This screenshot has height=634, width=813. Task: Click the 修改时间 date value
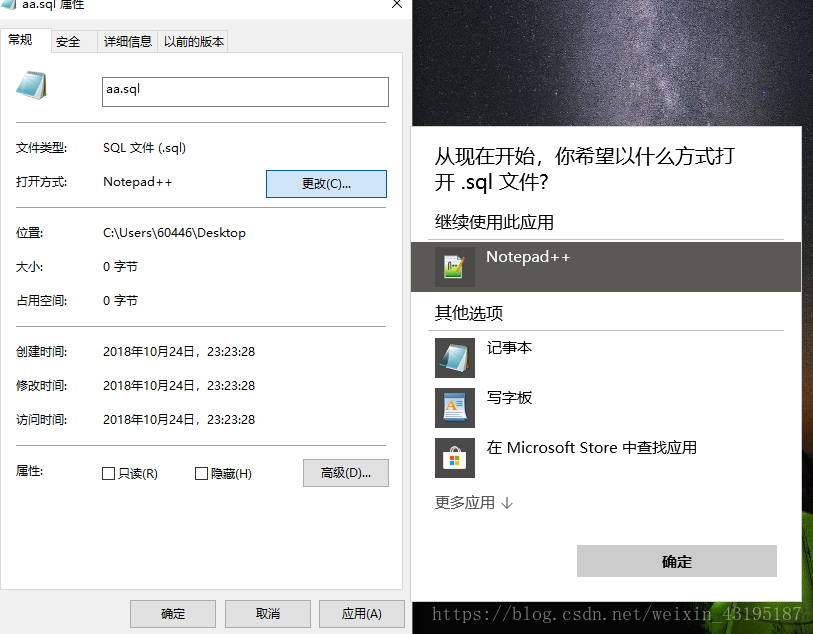tap(179, 386)
